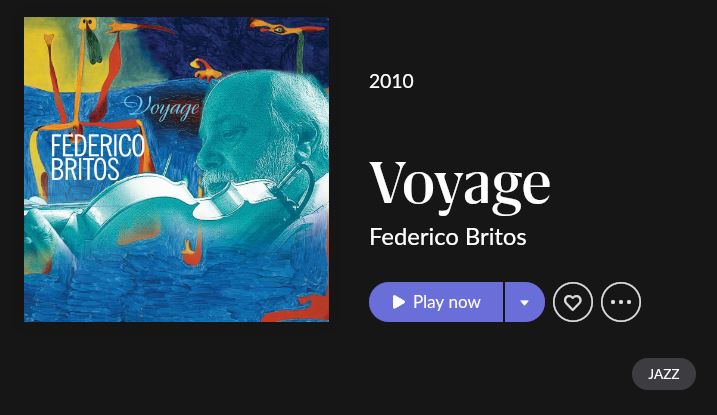The height and width of the screenshot is (415, 717).
Task: Click the white violin on the album cover
Action: tap(169, 203)
